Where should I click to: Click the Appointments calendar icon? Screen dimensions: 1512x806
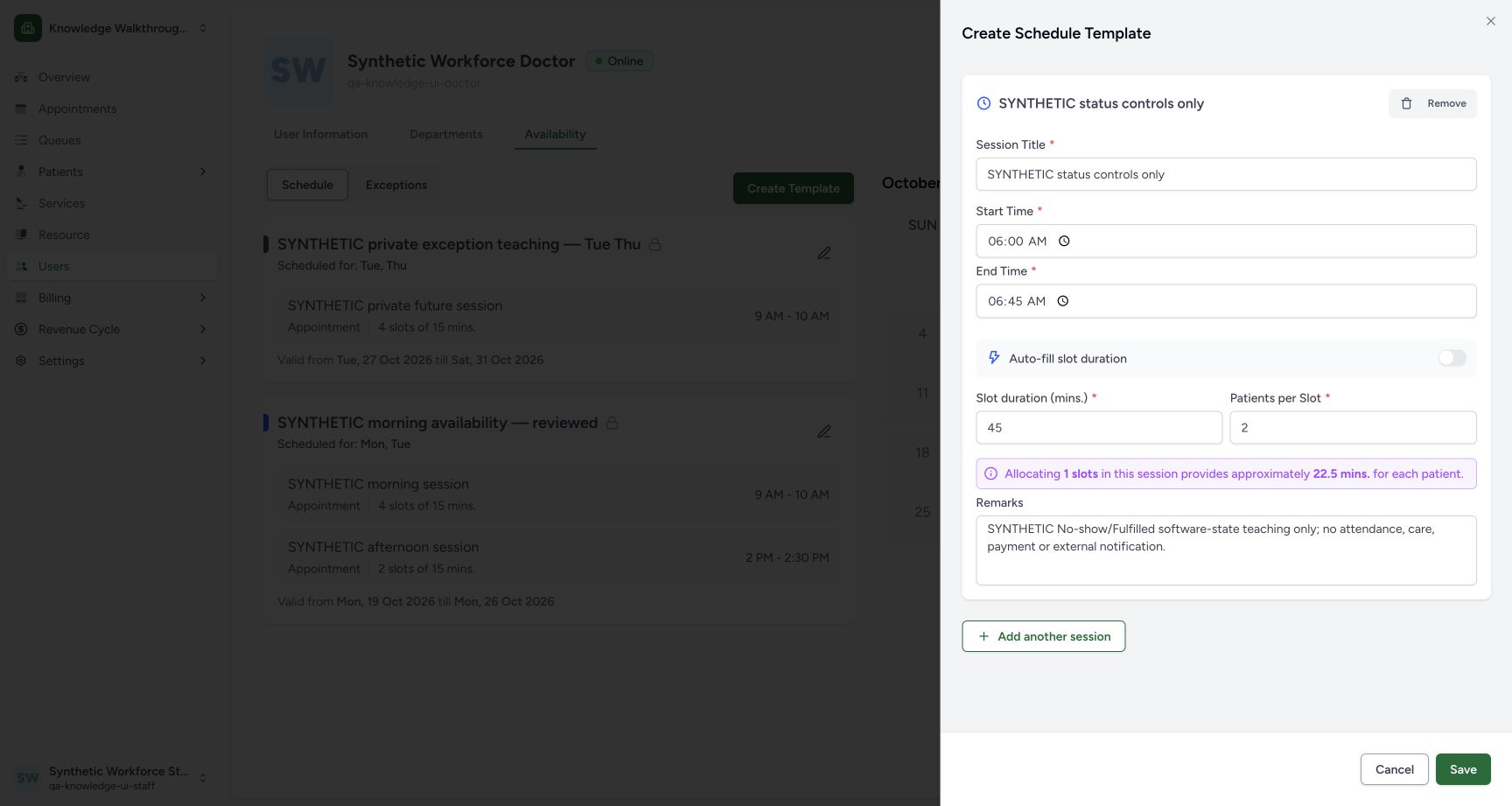(21, 109)
